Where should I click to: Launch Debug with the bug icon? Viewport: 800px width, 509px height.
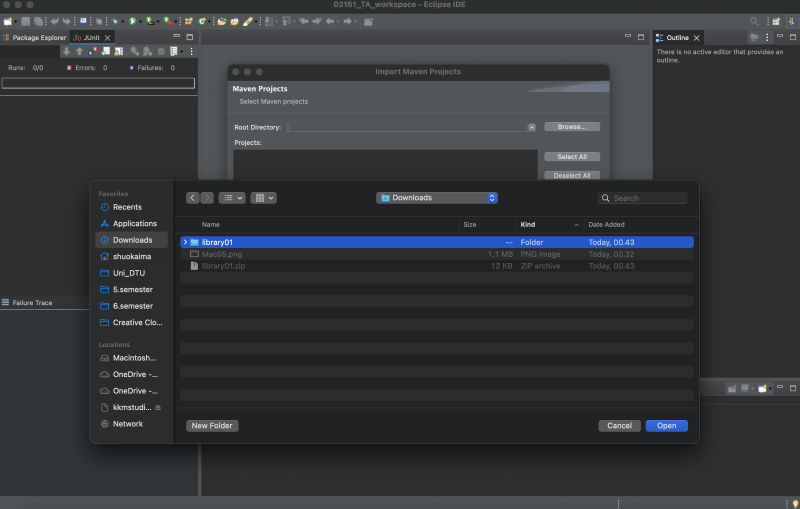pos(115,21)
